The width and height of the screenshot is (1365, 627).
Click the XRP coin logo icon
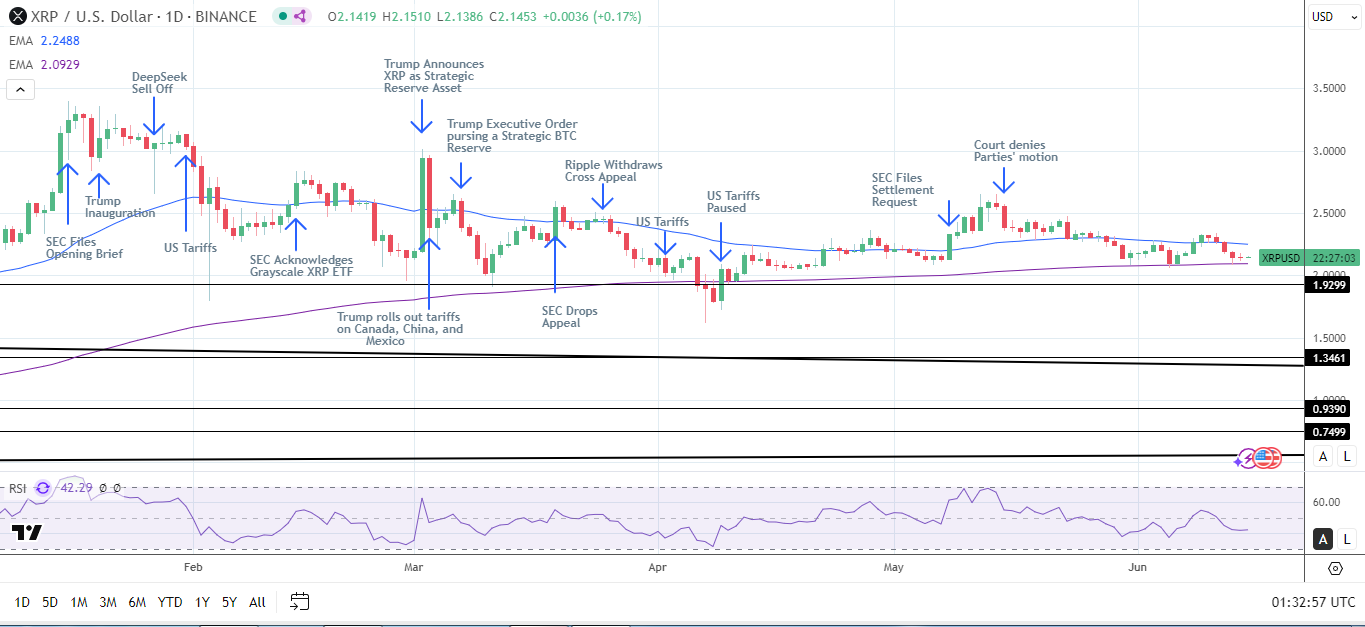coord(17,16)
